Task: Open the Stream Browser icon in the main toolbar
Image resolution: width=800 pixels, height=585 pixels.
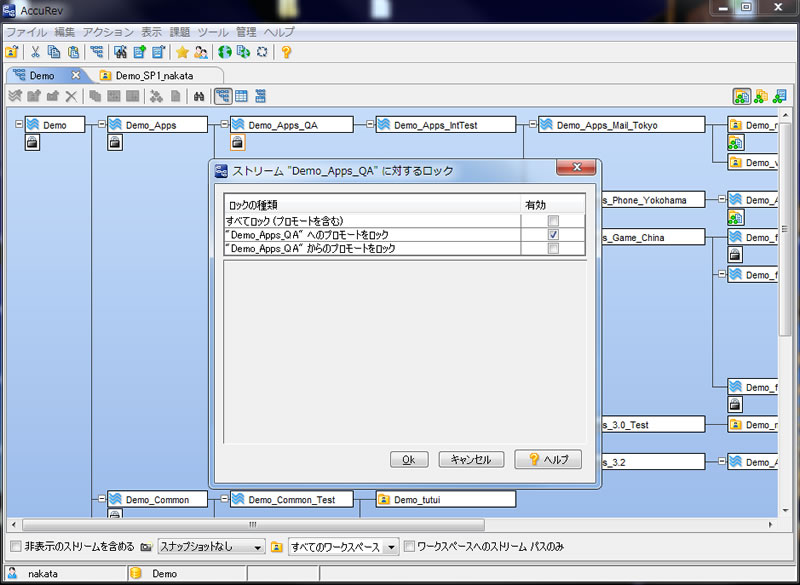Action: 96,52
